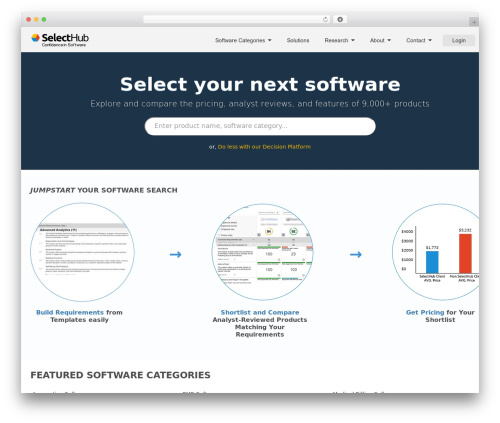Viewport: 500px width, 423px height.
Task: Click the Jumpstart Your Software Search heading
Action: [103, 190]
